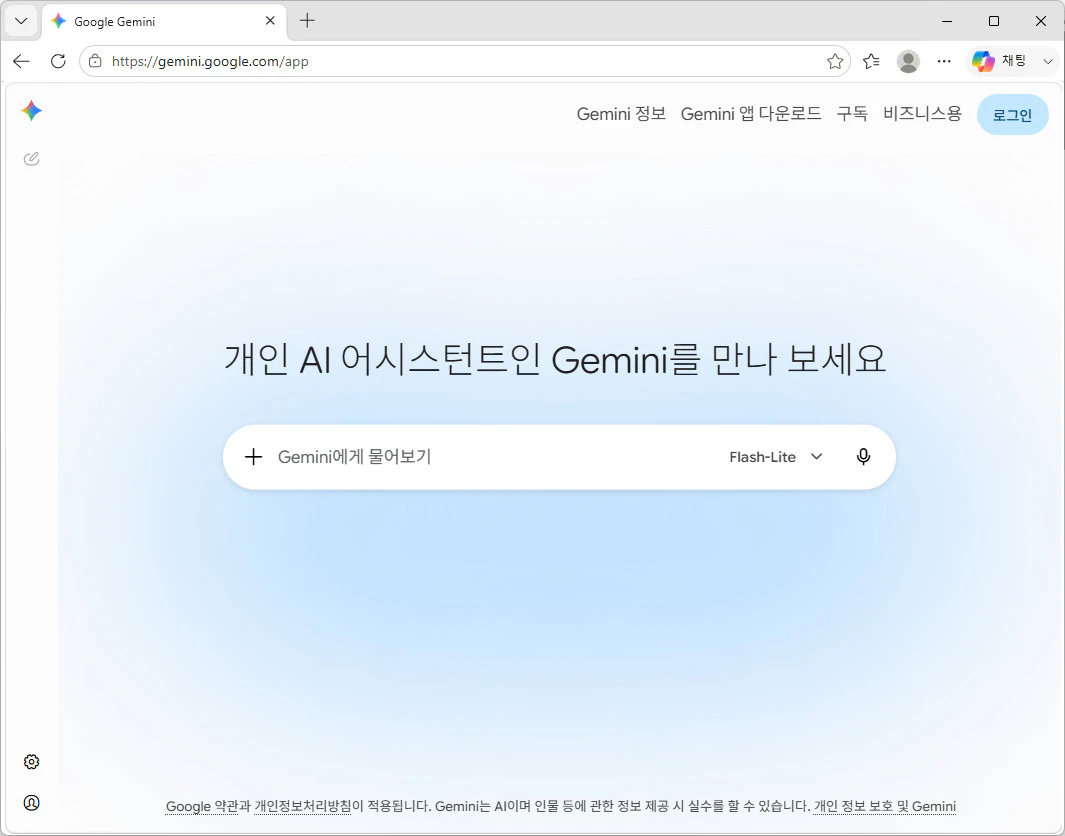This screenshot has height=836, width=1065.
Task: Start a new chat with the pencil icon
Action: (31, 159)
